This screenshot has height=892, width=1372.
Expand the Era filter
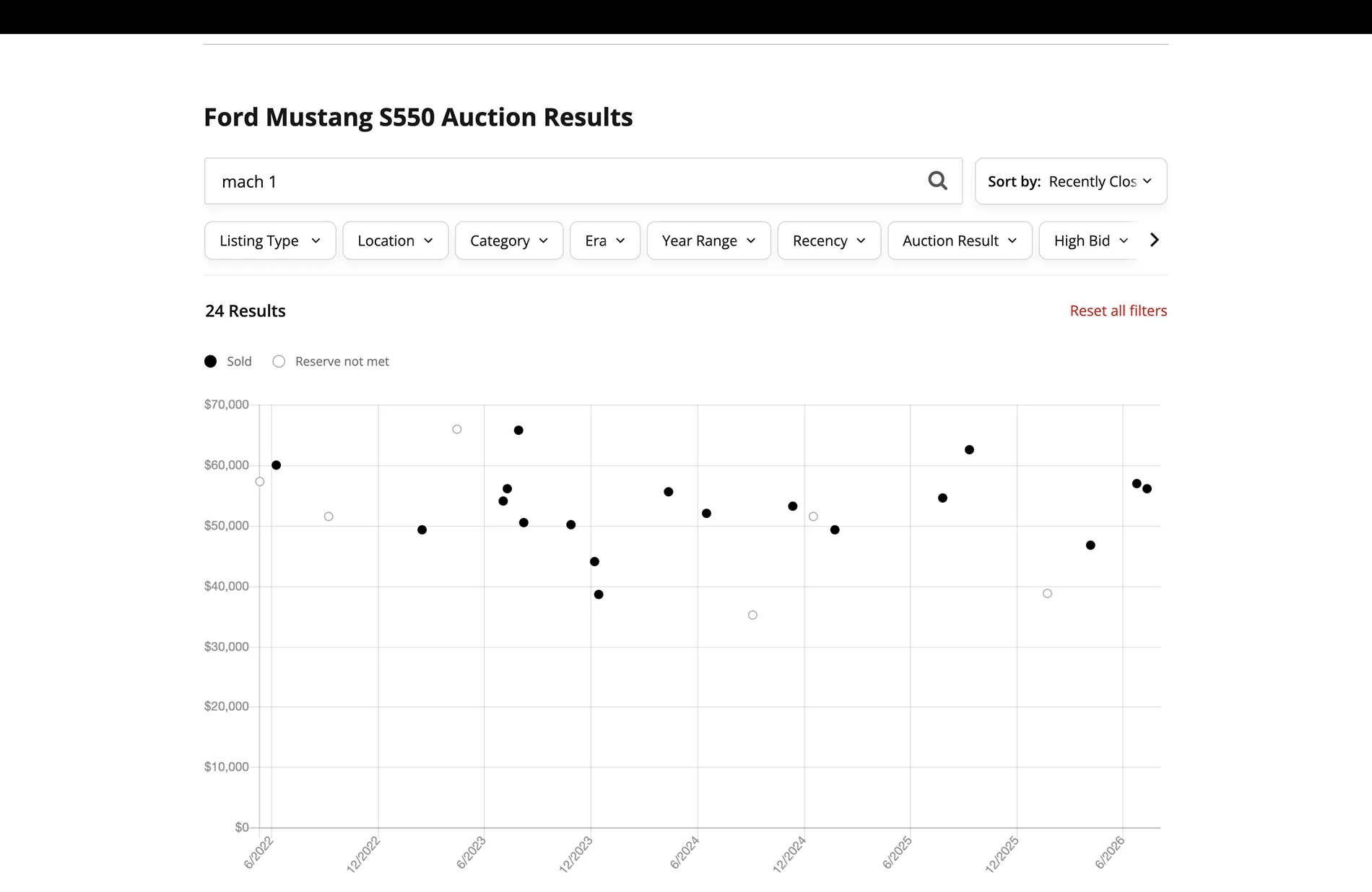pos(605,241)
